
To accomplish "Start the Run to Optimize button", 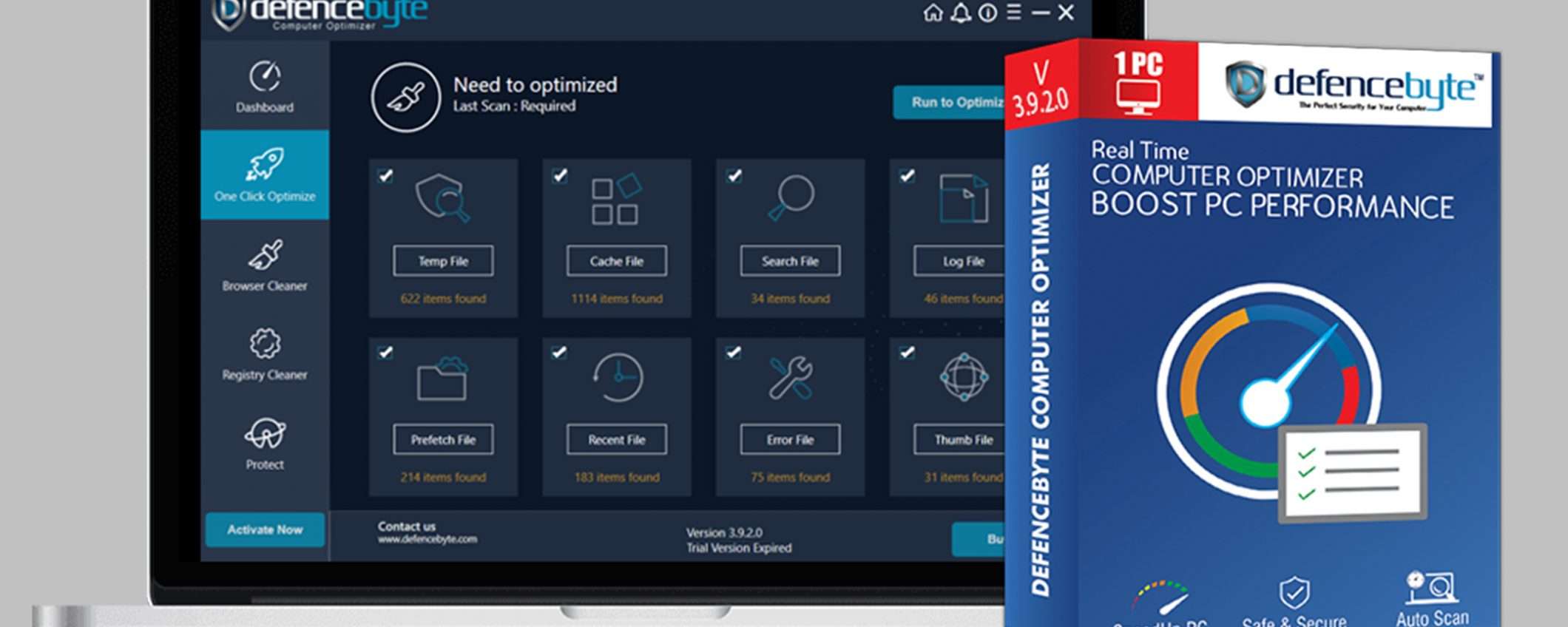I will coord(950,102).
